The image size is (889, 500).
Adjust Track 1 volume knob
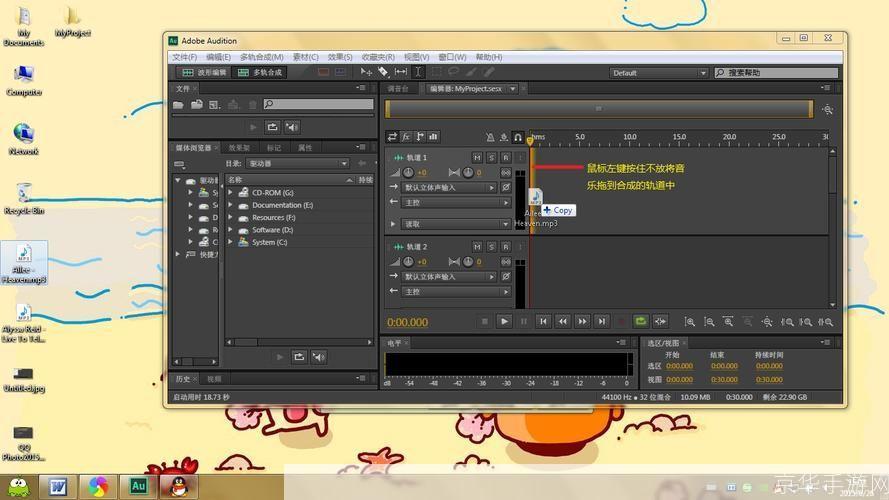[408, 172]
